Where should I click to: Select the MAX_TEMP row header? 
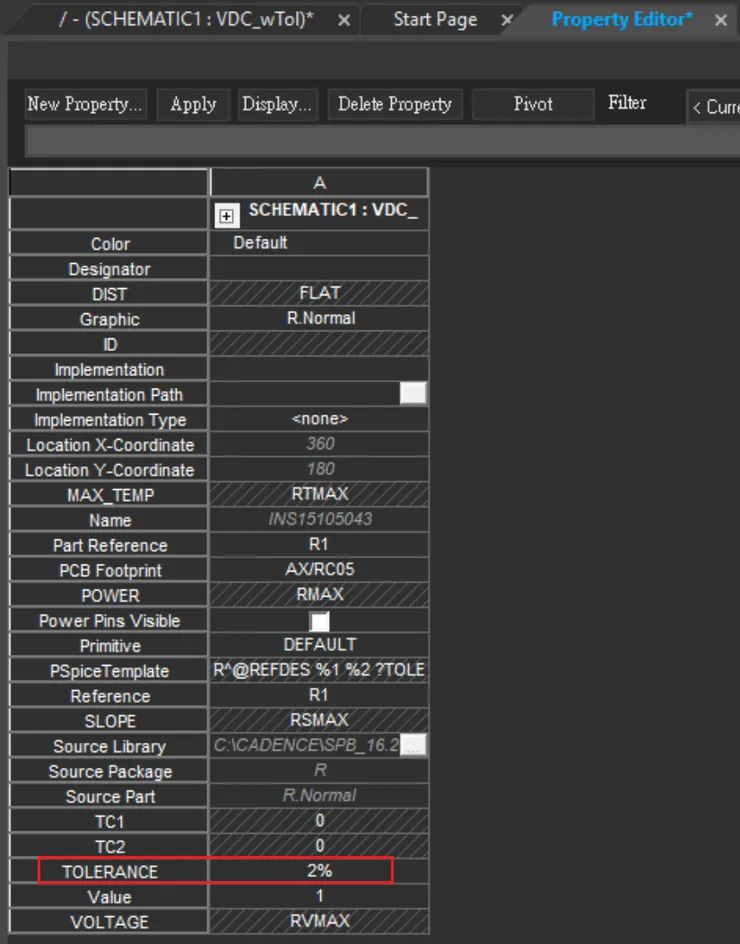coord(109,494)
